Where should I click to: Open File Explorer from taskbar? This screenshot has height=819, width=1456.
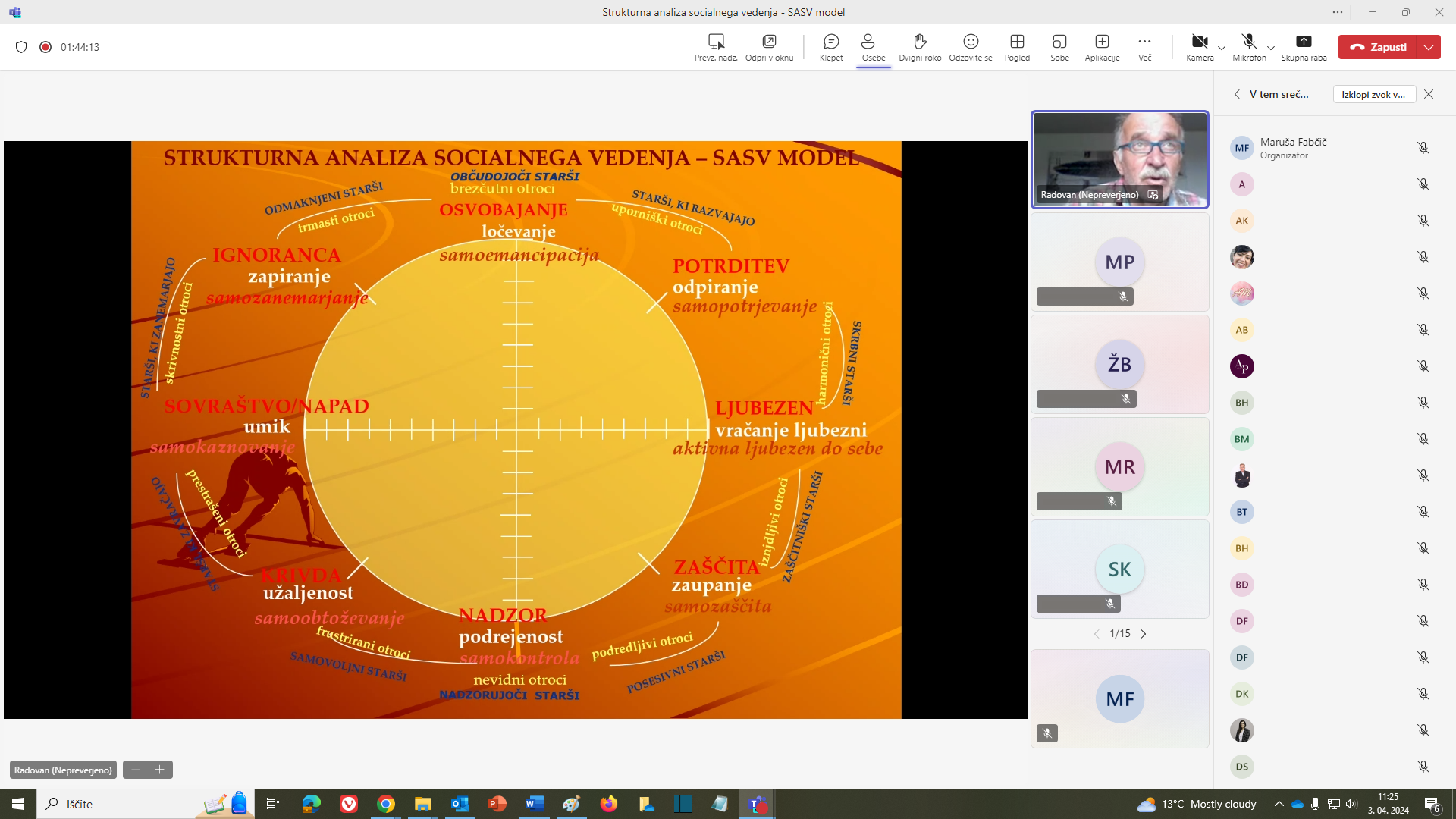pyautogui.click(x=423, y=804)
